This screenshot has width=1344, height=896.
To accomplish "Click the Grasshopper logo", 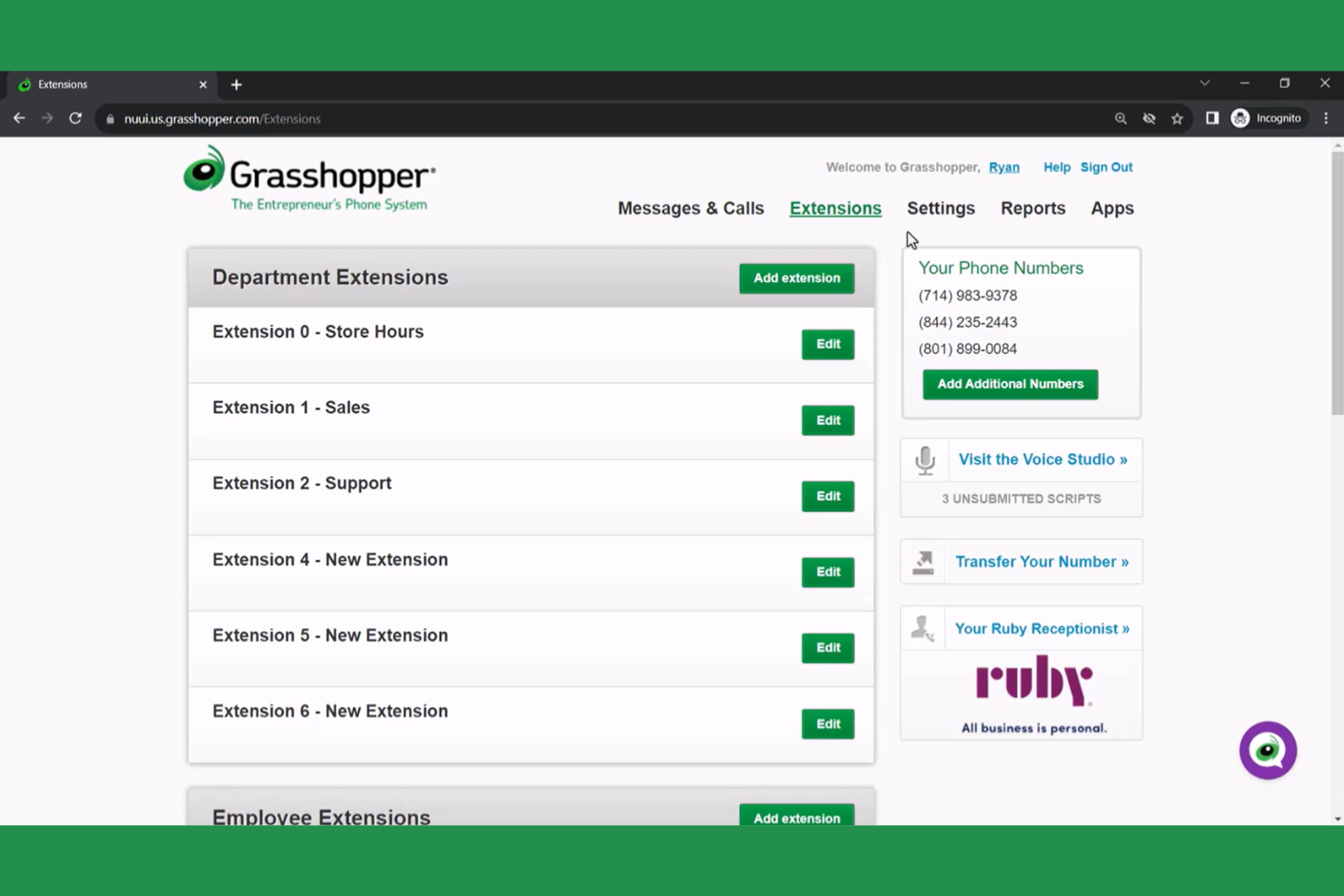I will tap(309, 177).
